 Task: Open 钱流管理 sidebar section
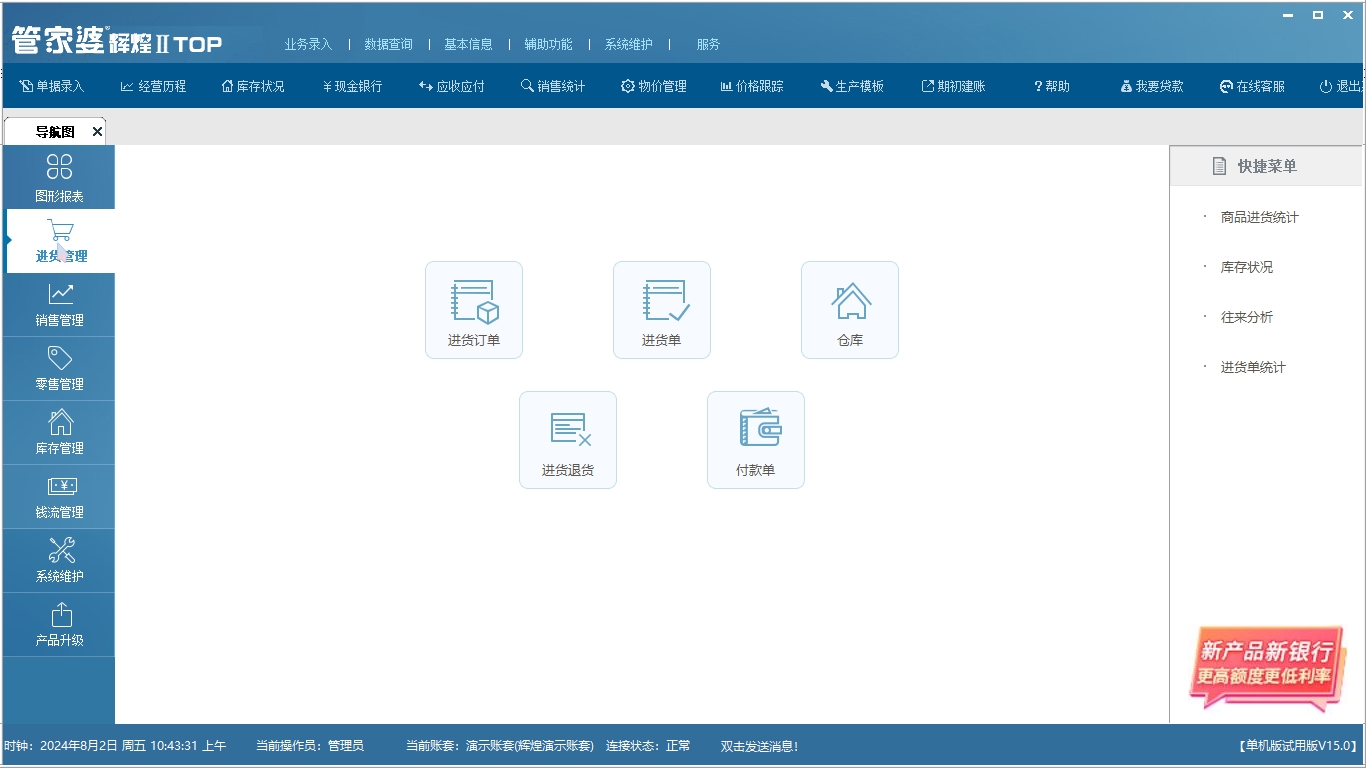point(58,497)
